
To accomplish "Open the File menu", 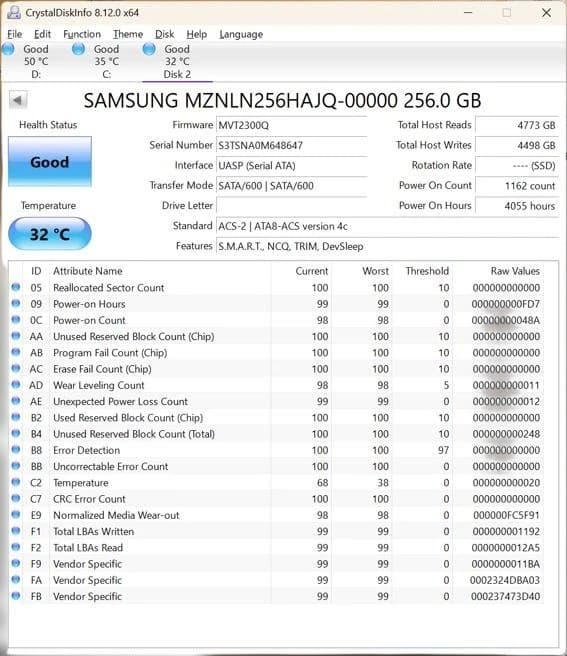I will 15,34.
